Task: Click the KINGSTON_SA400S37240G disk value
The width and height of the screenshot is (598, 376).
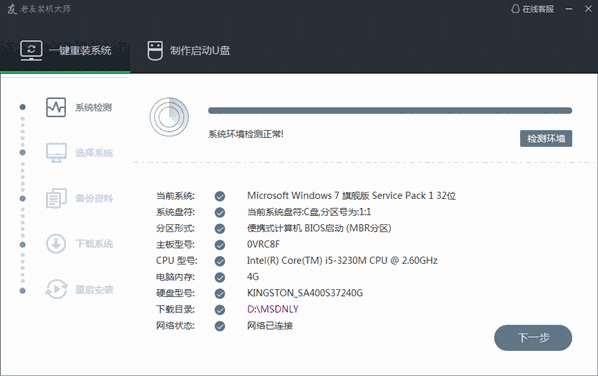Action: point(305,293)
